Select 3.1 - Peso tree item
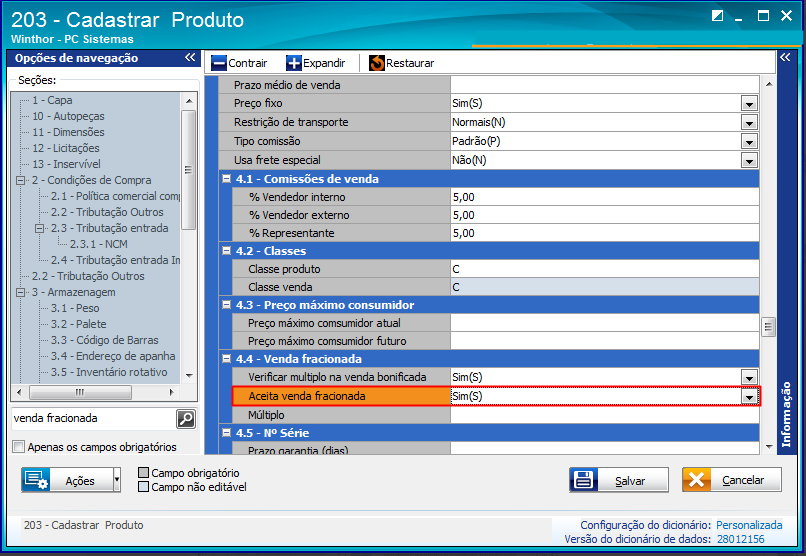The image size is (806, 556). (x=75, y=308)
